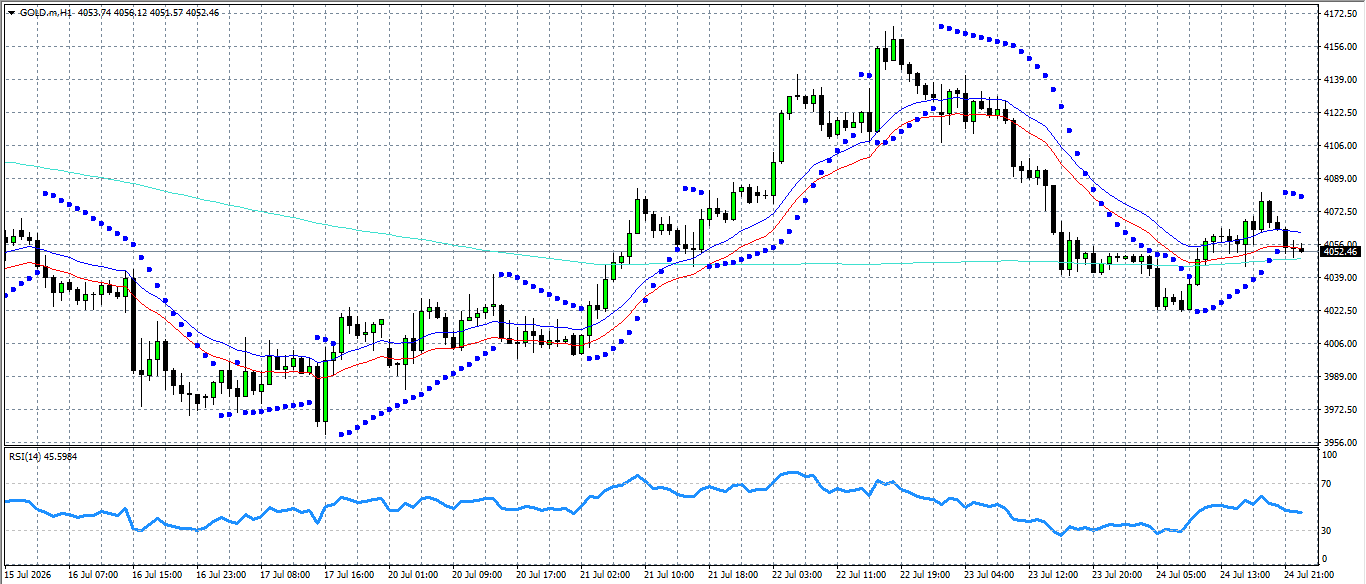Click the 3989.00 price axis label
Image resolution: width=1366 pixels, height=584 pixels.
pyautogui.click(x=1338, y=377)
